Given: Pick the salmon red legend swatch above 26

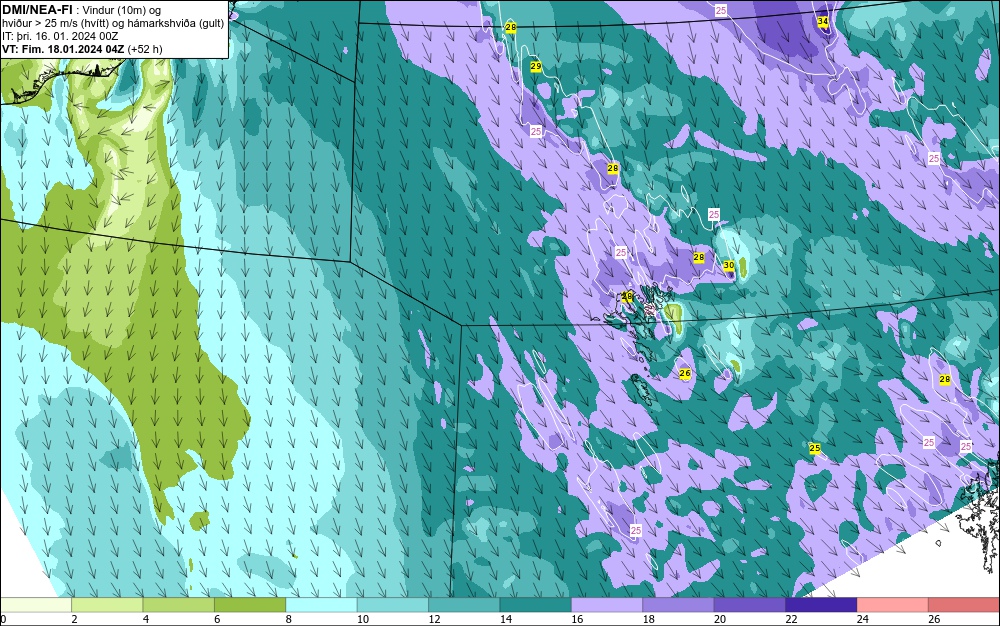Looking at the screenshot, I should click(964, 605).
